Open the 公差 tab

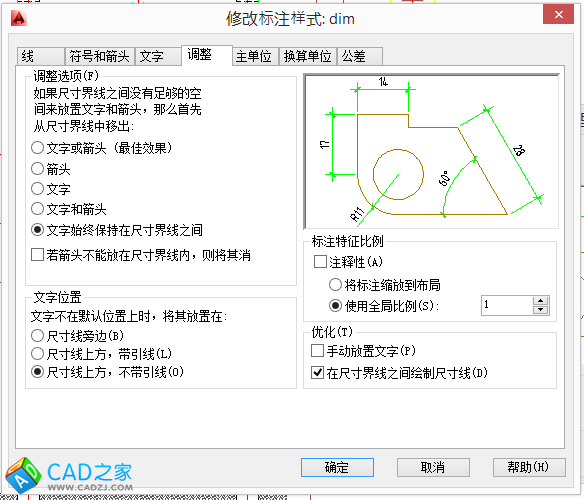click(360, 56)
